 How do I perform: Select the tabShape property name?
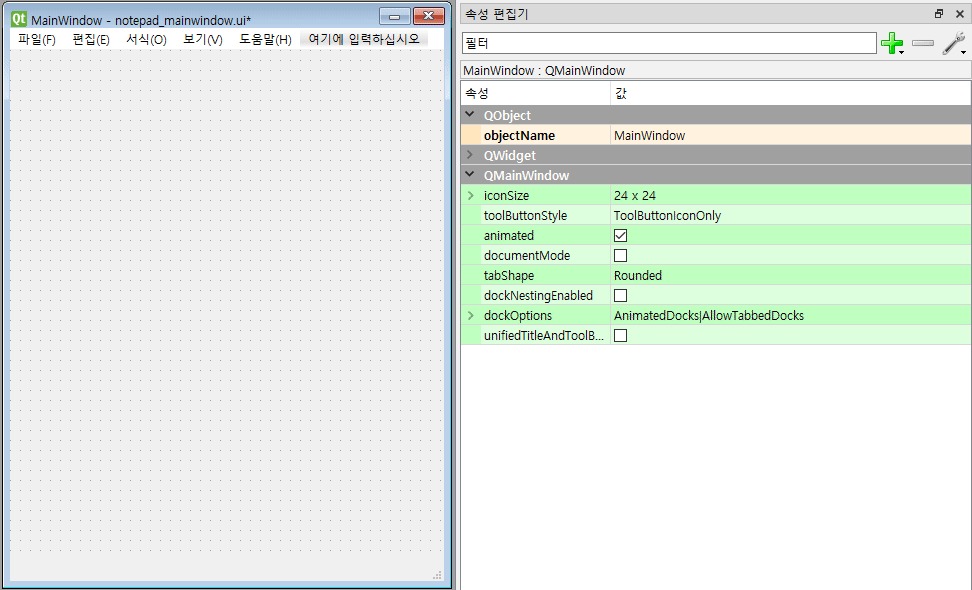[x=508, y=275]
